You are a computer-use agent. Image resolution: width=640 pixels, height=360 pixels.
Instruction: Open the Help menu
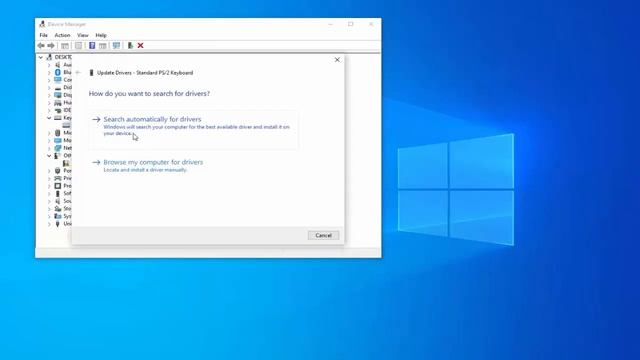coord(101,36)
